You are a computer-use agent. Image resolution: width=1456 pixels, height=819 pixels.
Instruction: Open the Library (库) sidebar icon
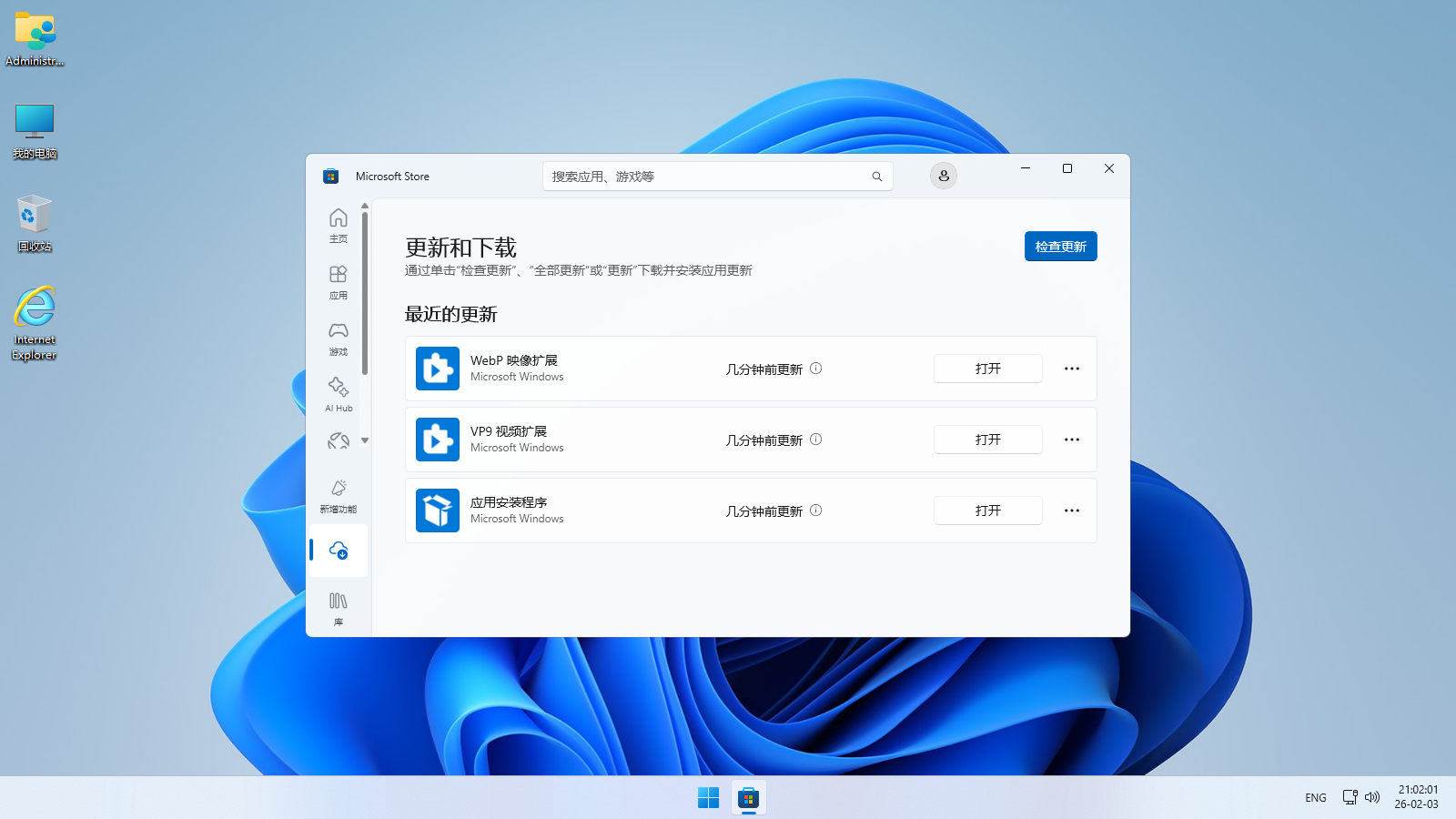339,609
